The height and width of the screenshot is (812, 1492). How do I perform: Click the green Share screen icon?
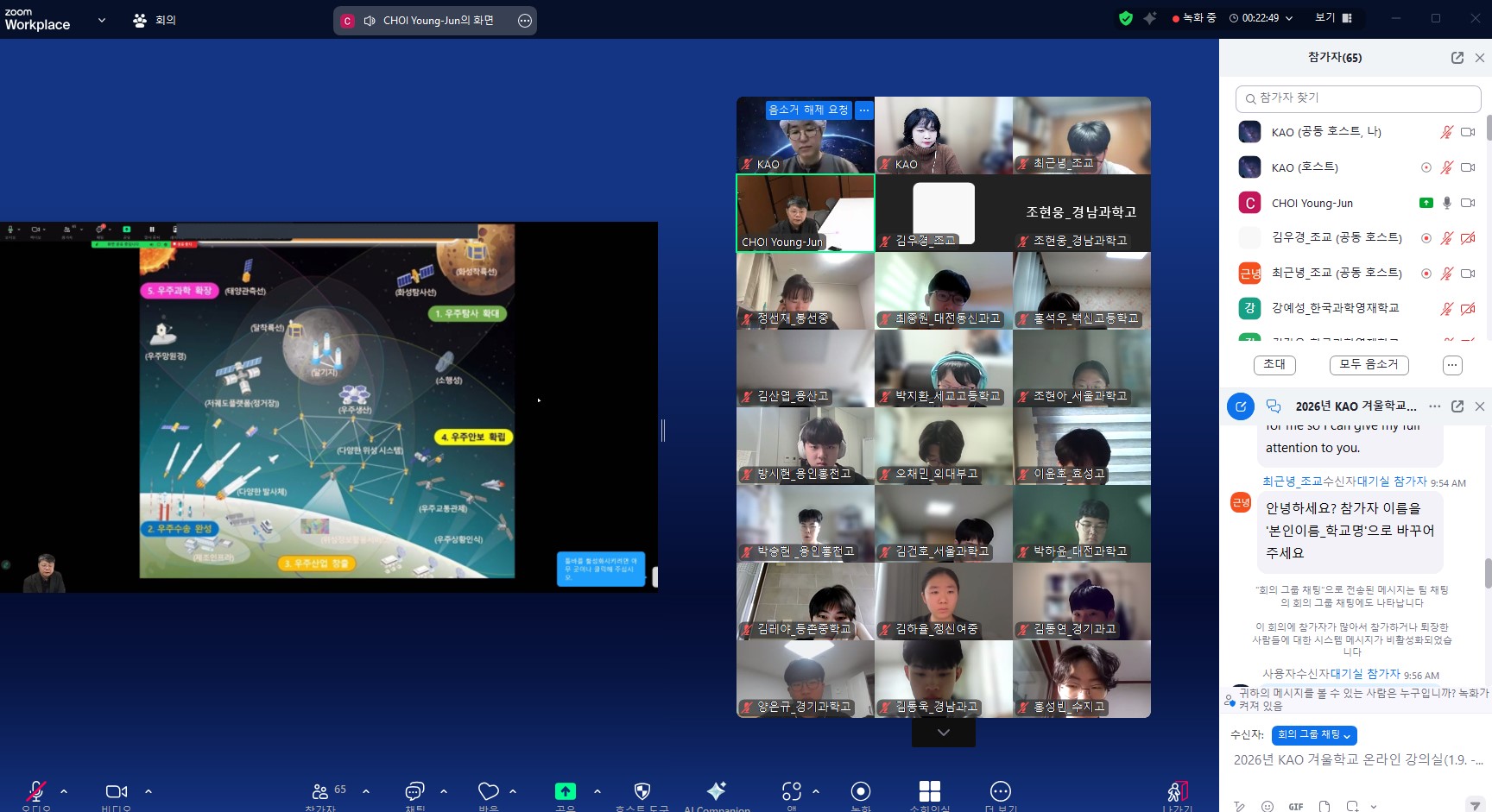(x=566, y=791)
